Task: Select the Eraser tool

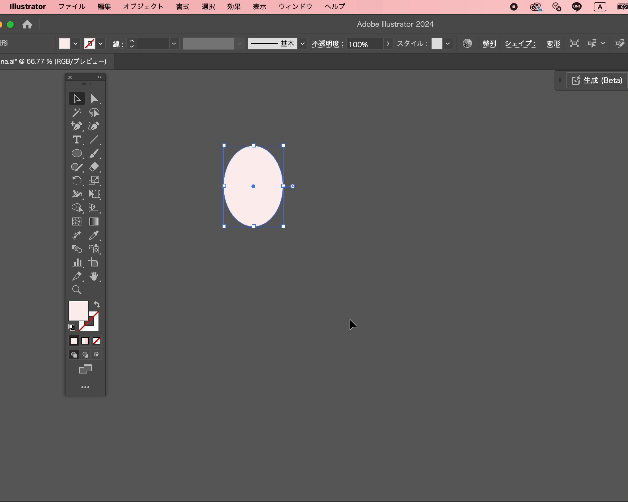Action: tap(94, 167)
